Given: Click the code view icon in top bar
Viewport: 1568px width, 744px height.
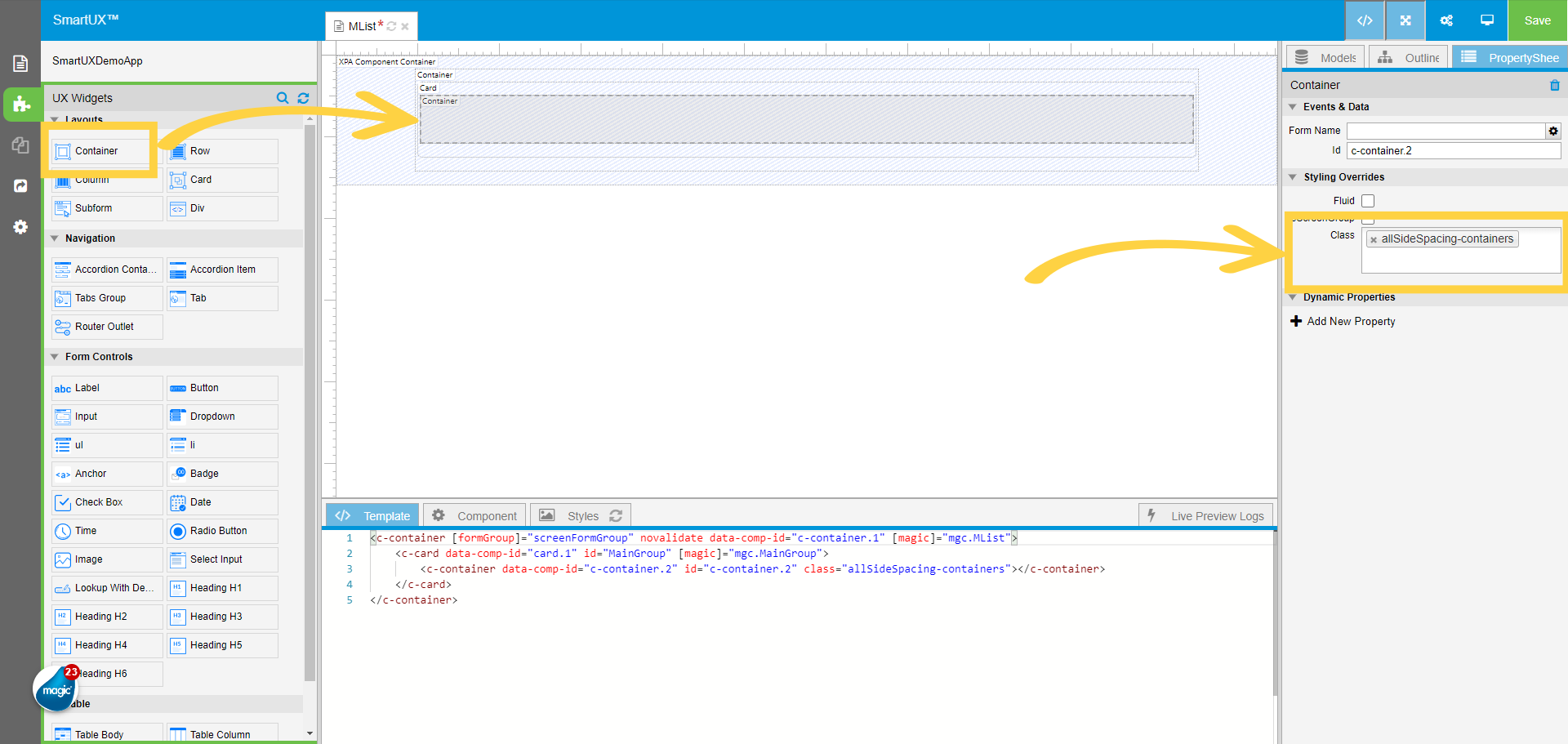Looking at the screenshot, I should click(1365, 20).
